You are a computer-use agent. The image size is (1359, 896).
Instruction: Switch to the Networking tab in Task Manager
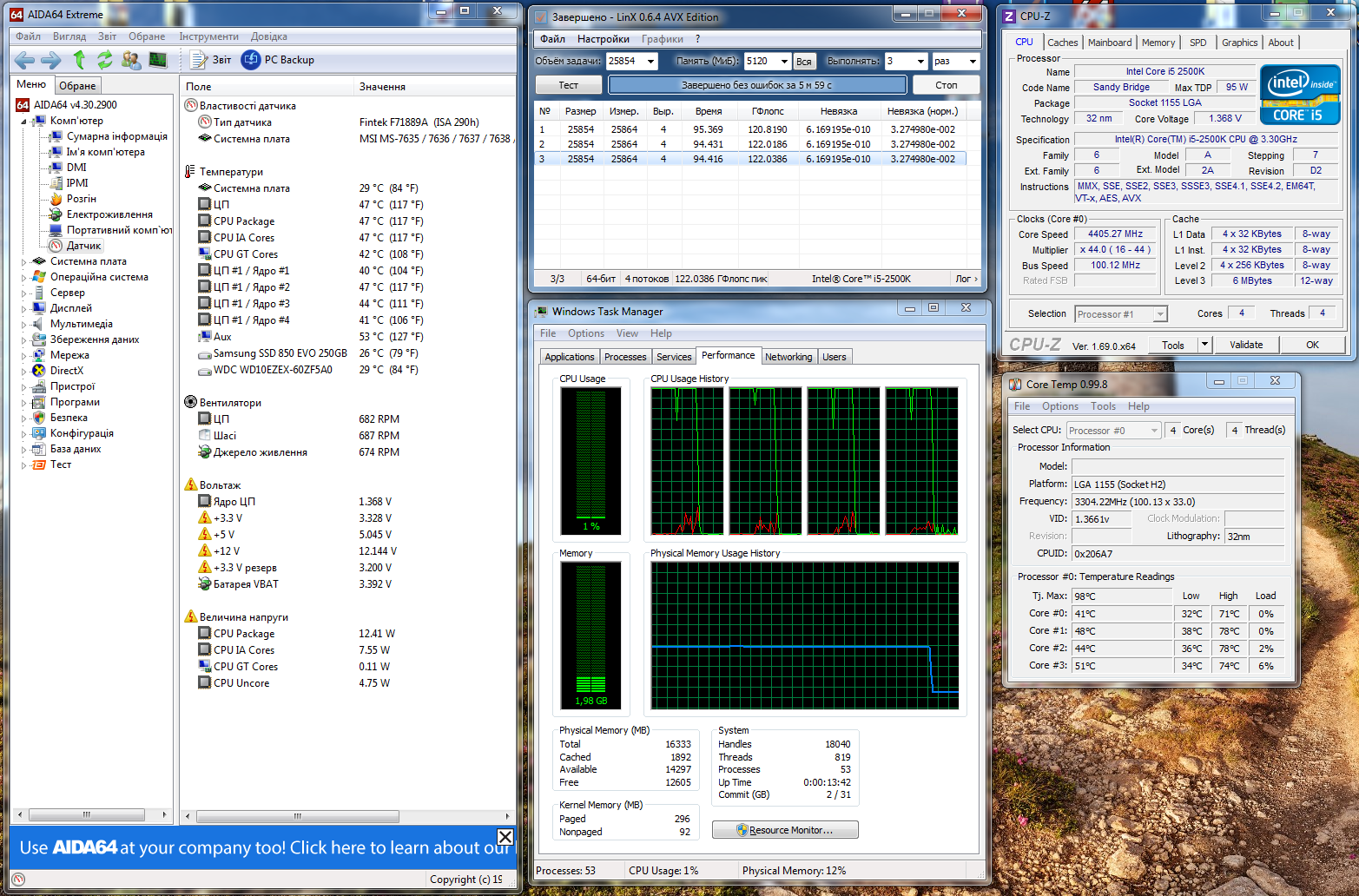(x=788, y=357)
